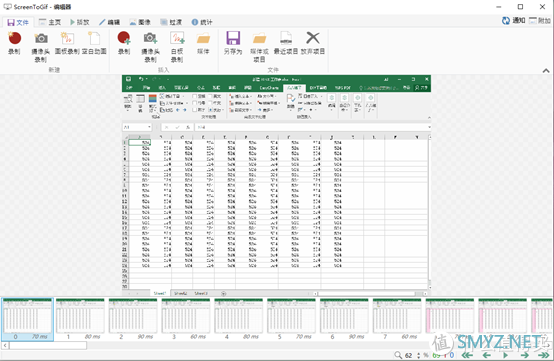The height and width of the screenshot is (361, 554).
Task: Click the '60 ms' delay of frame 3
Action: (x=198, y=337)
